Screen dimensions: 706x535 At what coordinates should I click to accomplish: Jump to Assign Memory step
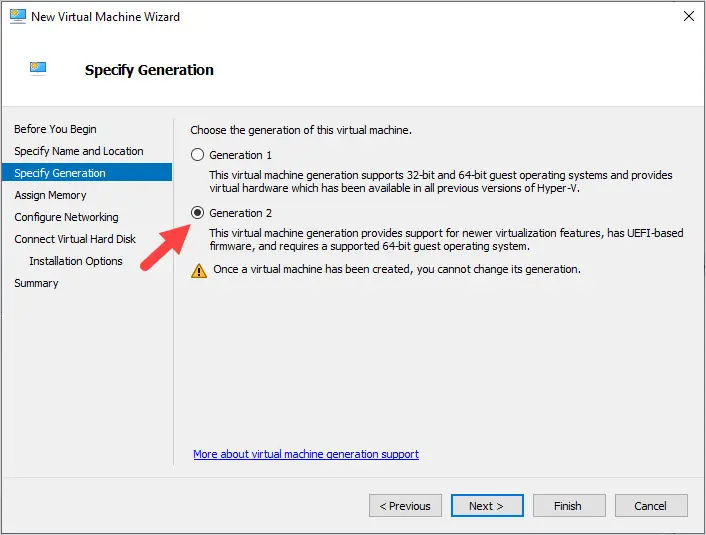(x=50, y=195)
